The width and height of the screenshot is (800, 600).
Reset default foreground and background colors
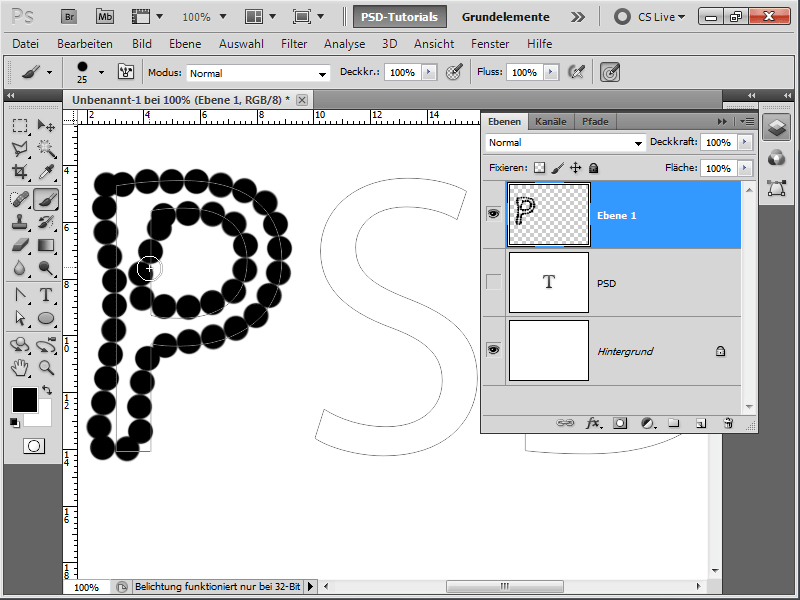tap(15, 422)
